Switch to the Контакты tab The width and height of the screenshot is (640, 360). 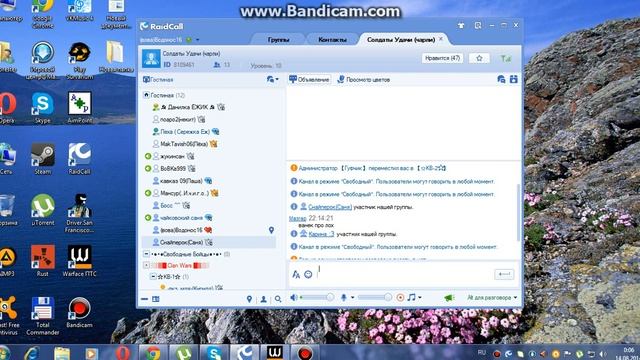(332, 40)
